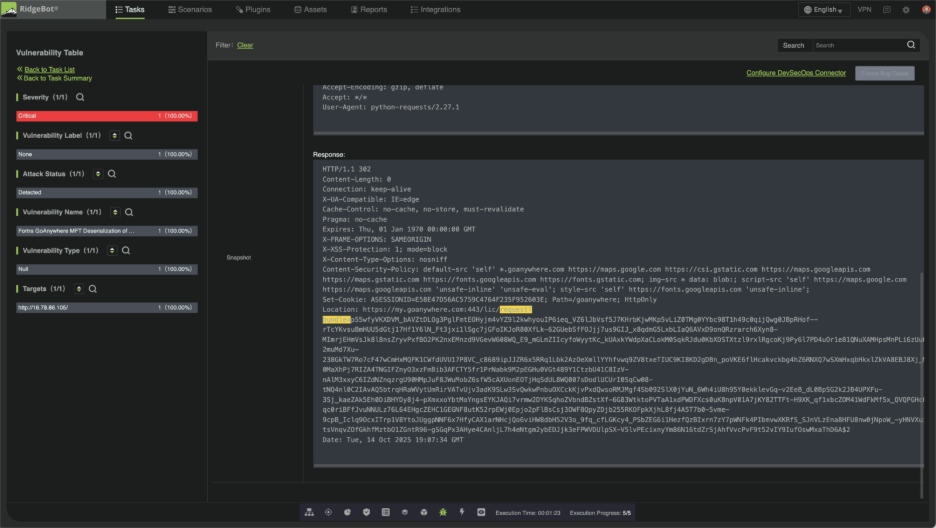Open the messages icon in top bar
Image resolution: width=936 pixels, height=528 pixels.
(x=887, y=10)
